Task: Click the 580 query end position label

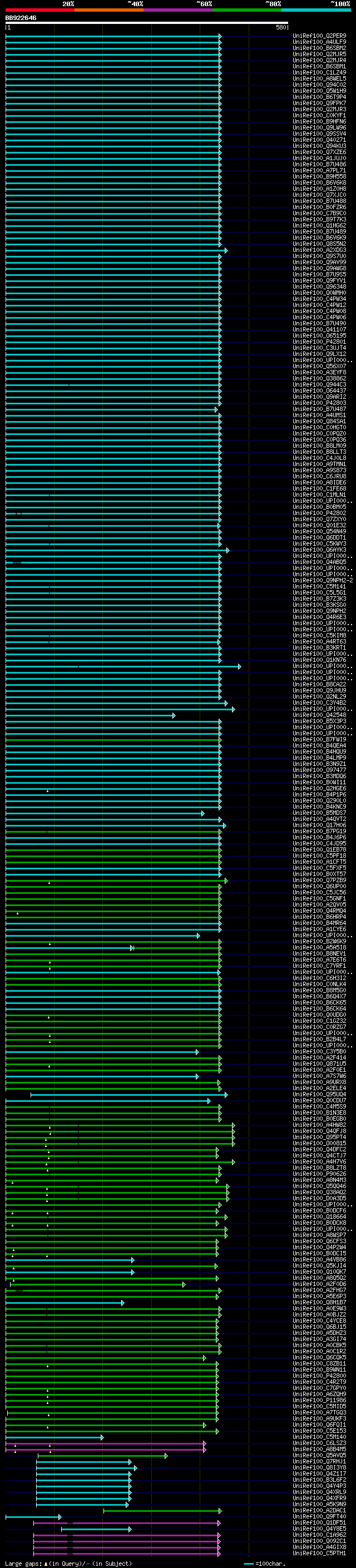Action: [x=280, y=28]
